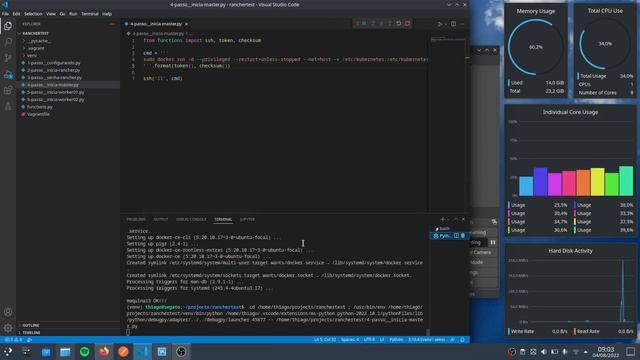The height and width of the screenshot is (360, 640).
Task: Expand the venv folder
Action: coord(32,56)
